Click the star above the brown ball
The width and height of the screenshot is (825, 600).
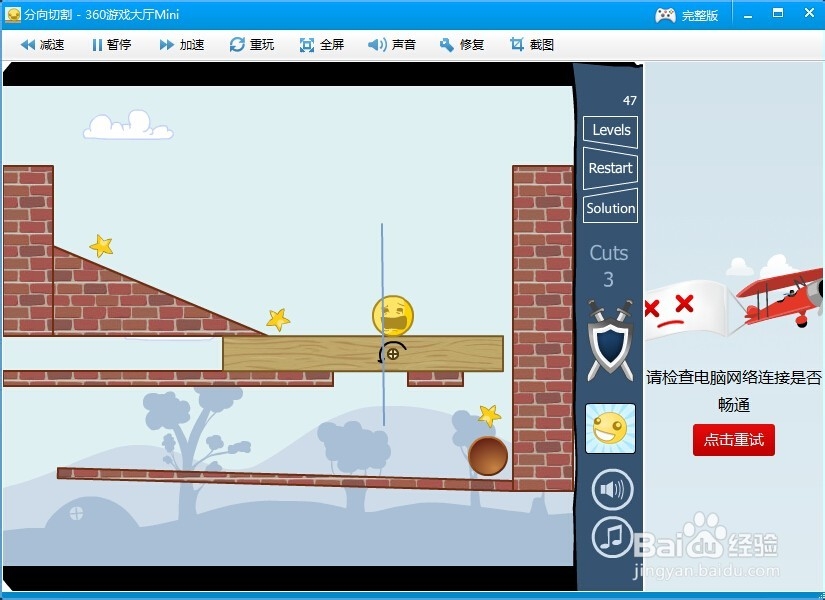click(x=489, y=415)
